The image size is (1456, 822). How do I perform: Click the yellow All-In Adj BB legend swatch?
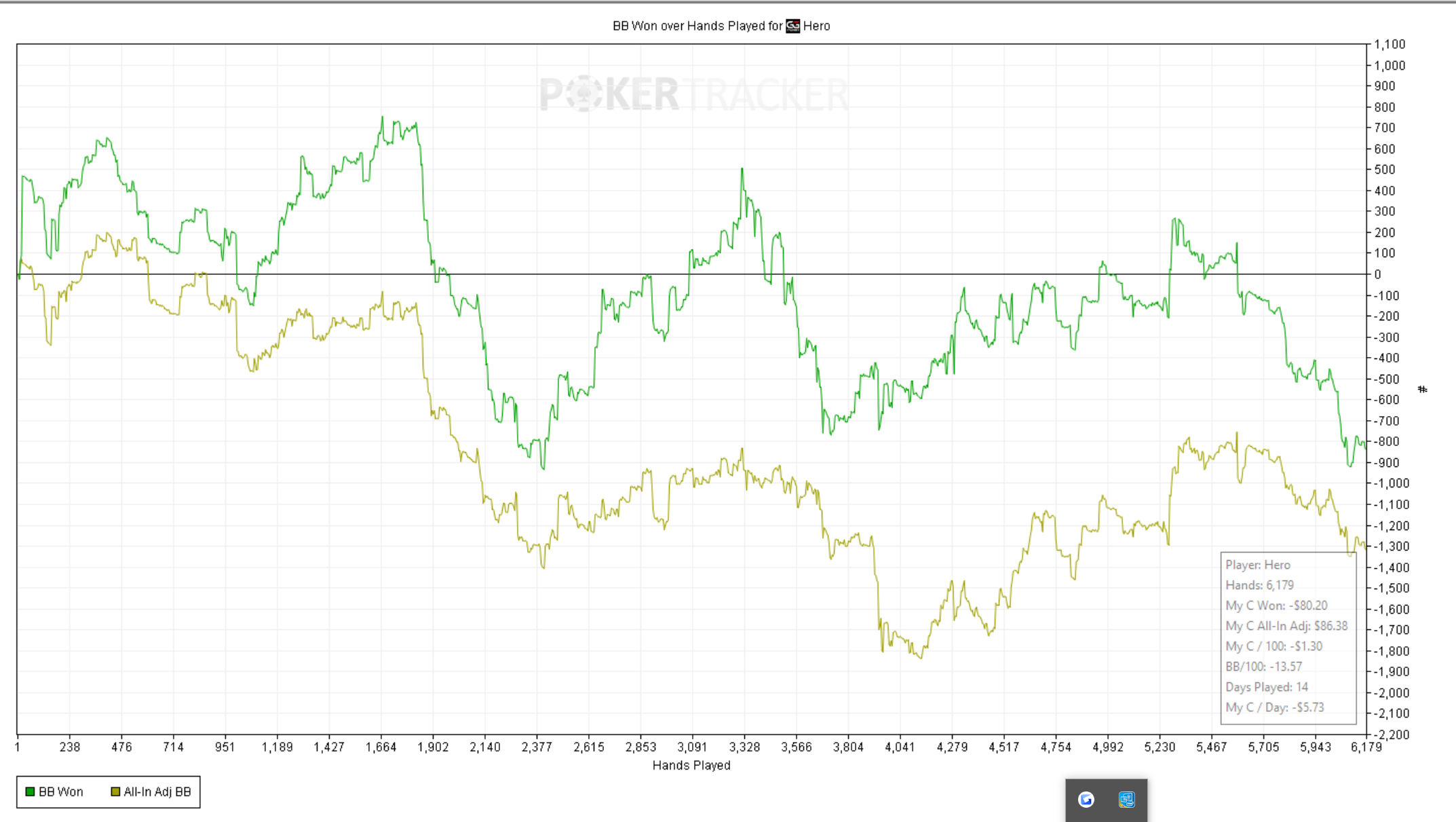coord(115,791)
